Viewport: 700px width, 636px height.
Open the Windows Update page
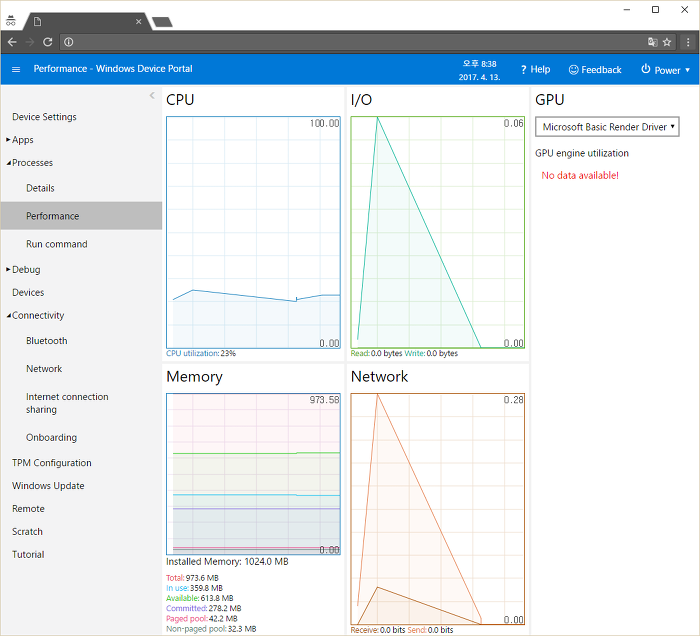[x=48, y=486]
